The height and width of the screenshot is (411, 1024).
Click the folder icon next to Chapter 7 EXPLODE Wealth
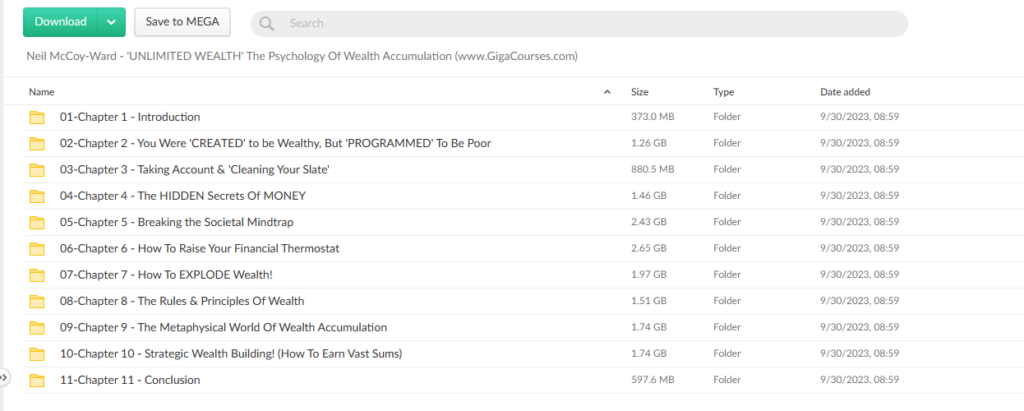37,275
